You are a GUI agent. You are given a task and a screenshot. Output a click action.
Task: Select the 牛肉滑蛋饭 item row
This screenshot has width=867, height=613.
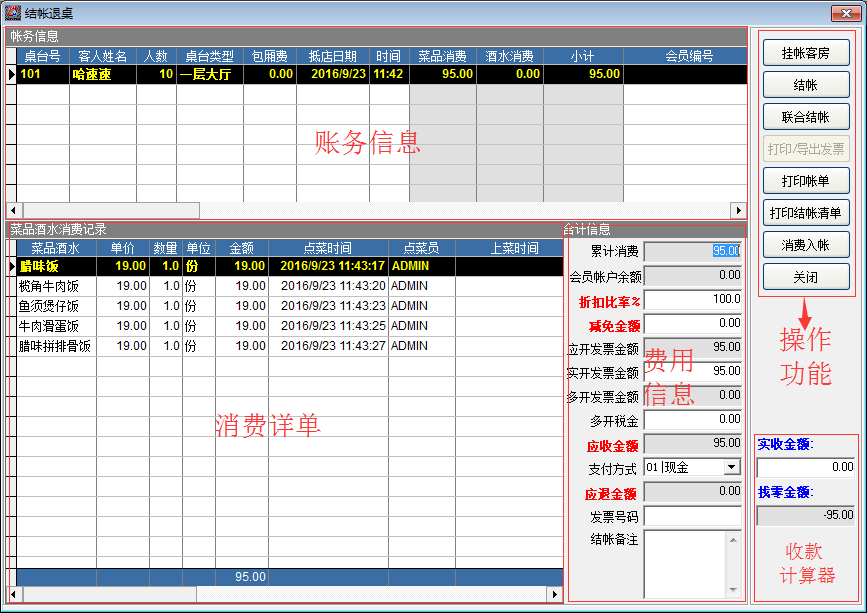(x=55, y=326)
